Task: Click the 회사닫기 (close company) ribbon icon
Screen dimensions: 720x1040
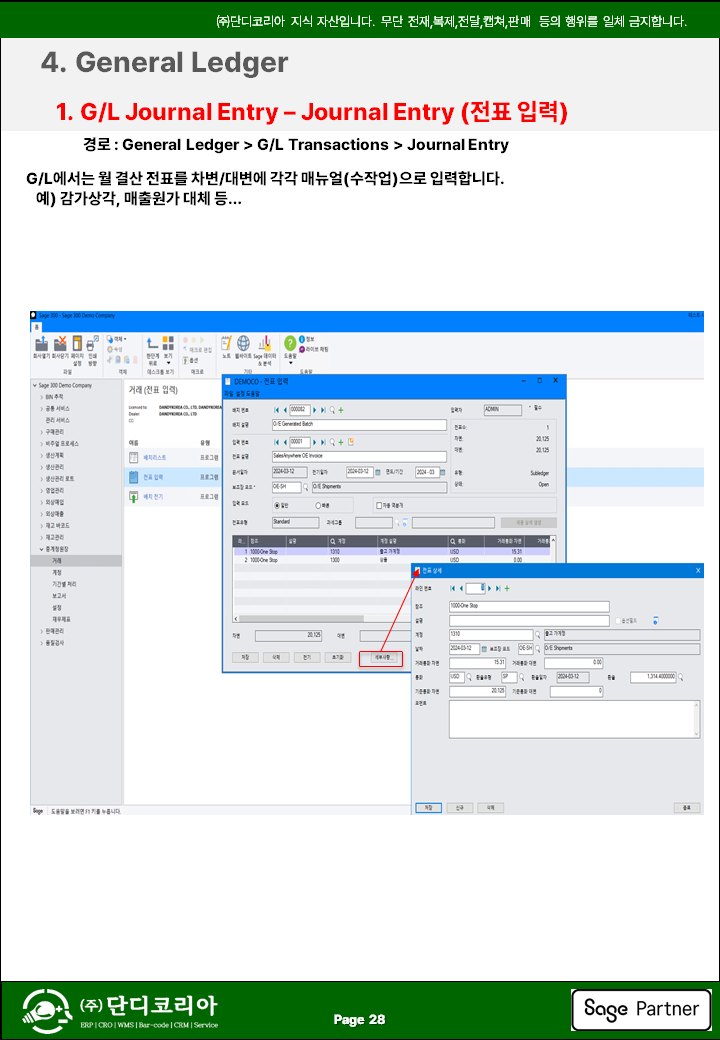Action: tap(60, 343)
